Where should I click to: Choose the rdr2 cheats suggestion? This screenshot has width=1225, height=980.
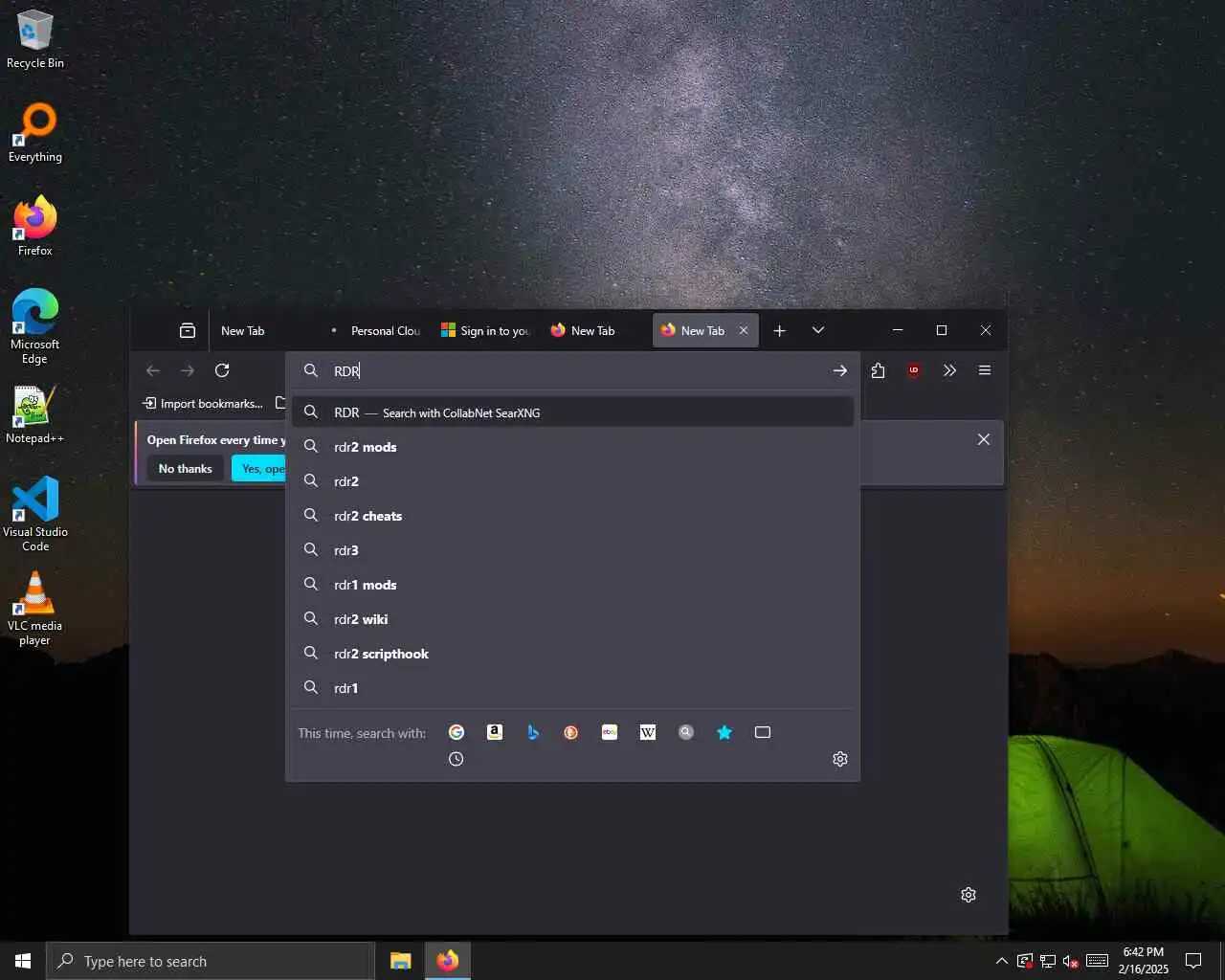573,516
